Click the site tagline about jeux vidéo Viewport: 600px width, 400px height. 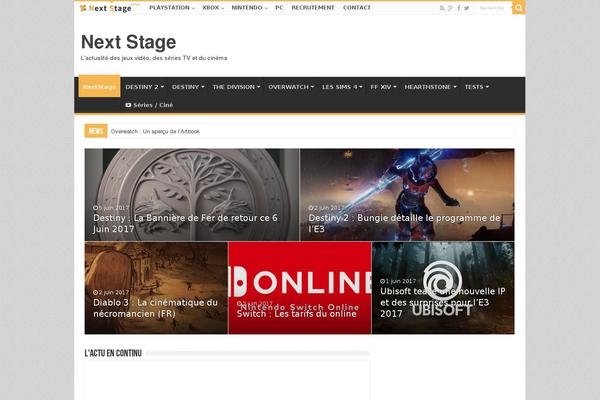[x=153, y=58]
